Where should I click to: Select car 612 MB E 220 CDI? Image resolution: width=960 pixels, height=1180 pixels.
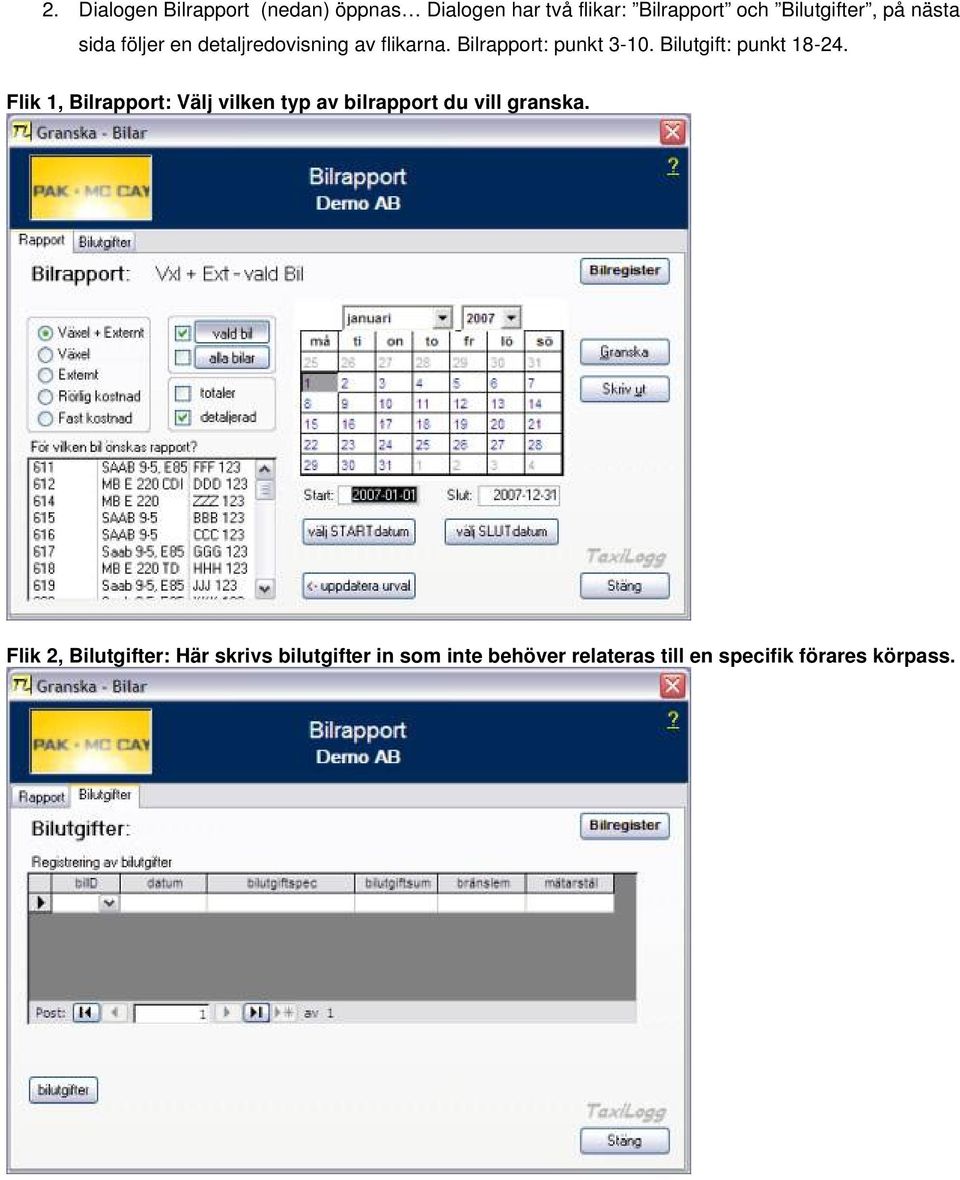click(x=141, y=484)
